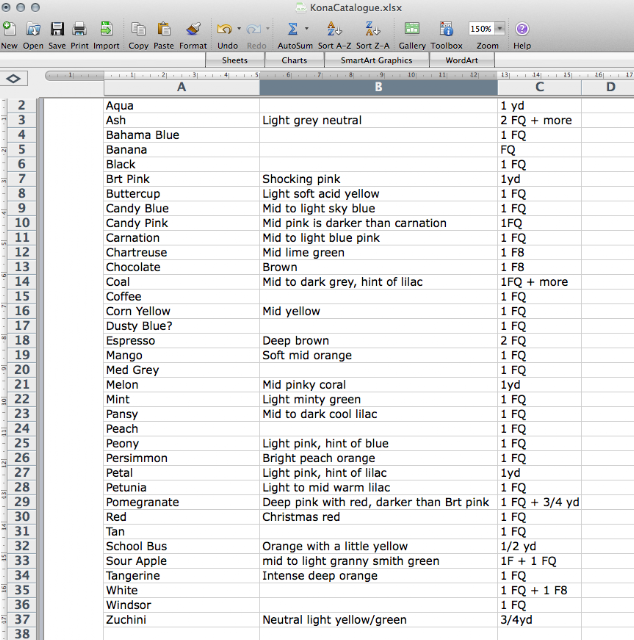Click the New workbook icon
634x640 pixels.
coord(9,29)
